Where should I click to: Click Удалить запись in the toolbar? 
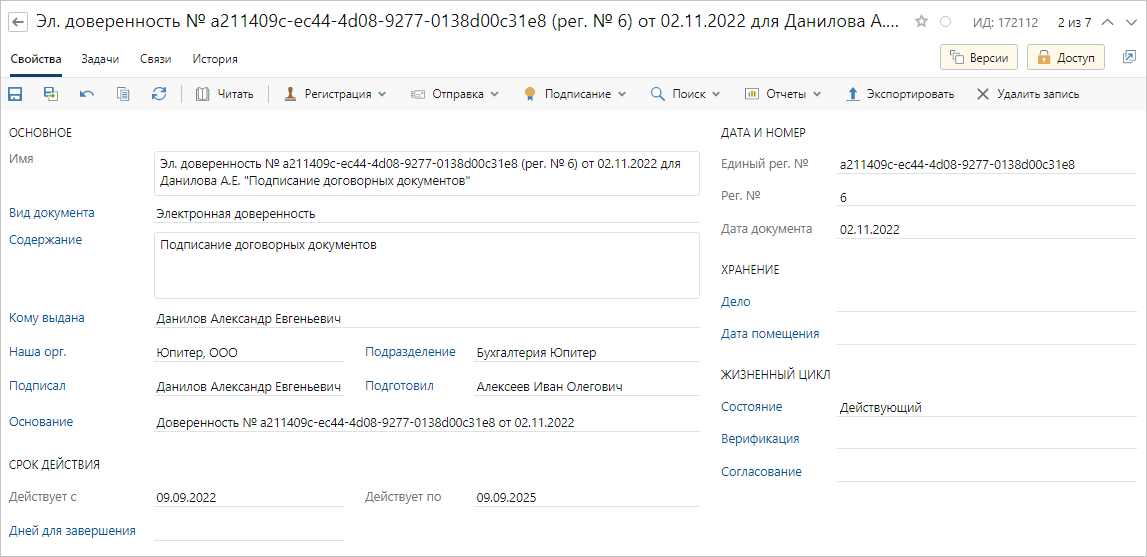[x=1028, y=94]
